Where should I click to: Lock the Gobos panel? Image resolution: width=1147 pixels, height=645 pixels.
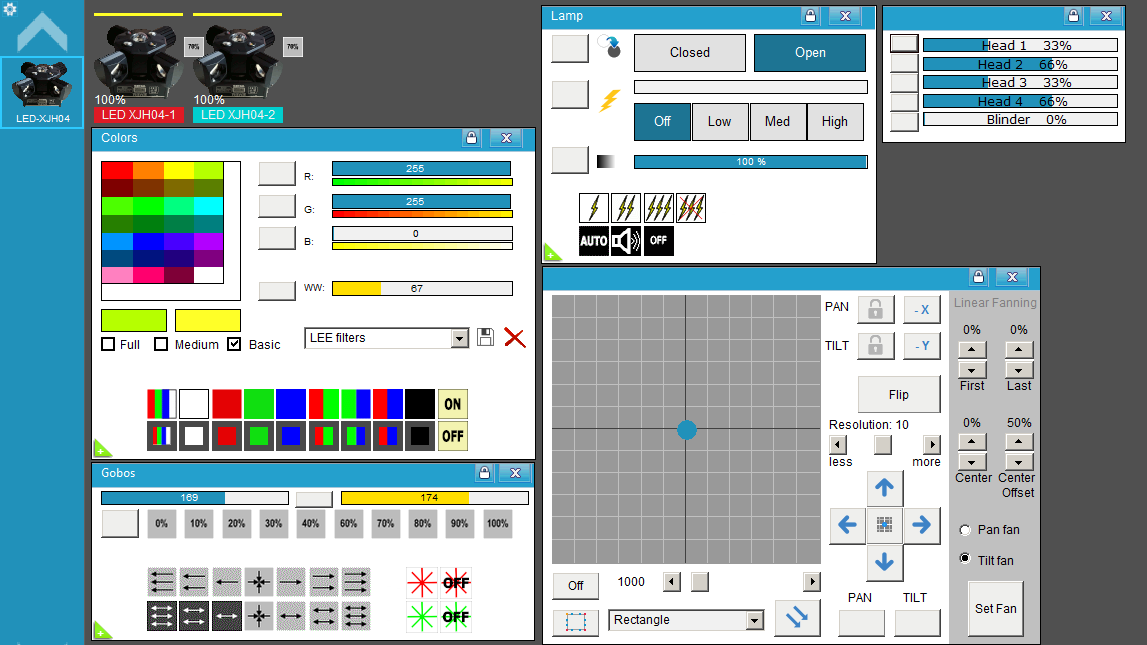click(x=484, y=473)
